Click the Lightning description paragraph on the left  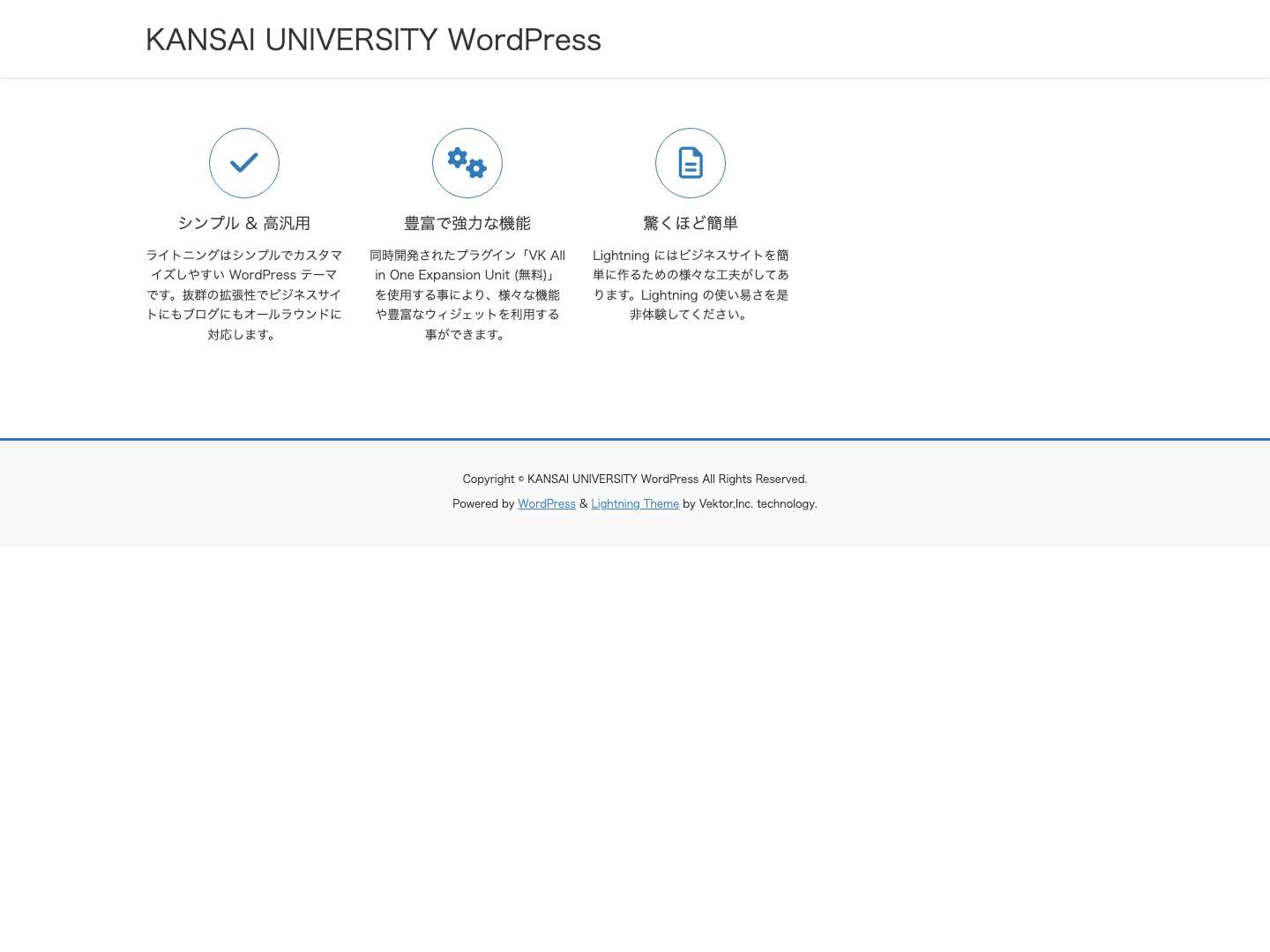pos(244,294)
